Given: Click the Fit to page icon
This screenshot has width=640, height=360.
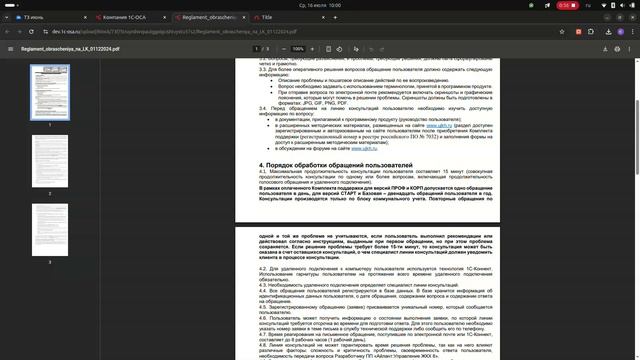Looking at the screenshot, I should (328, 49).
